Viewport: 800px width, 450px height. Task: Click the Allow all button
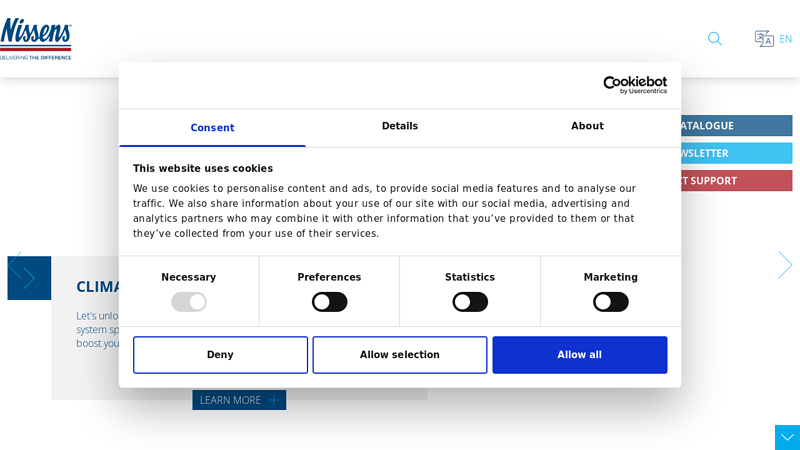click(580, 355)
